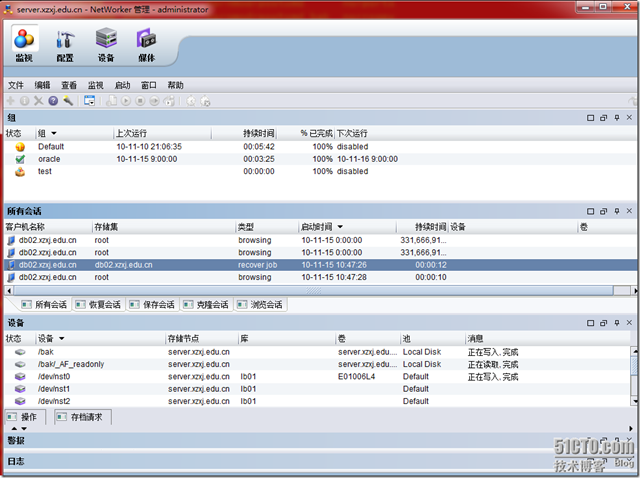Click the flashlight search toolbar icon
This screenshot has height=478, width=640.
click(68, 101)
